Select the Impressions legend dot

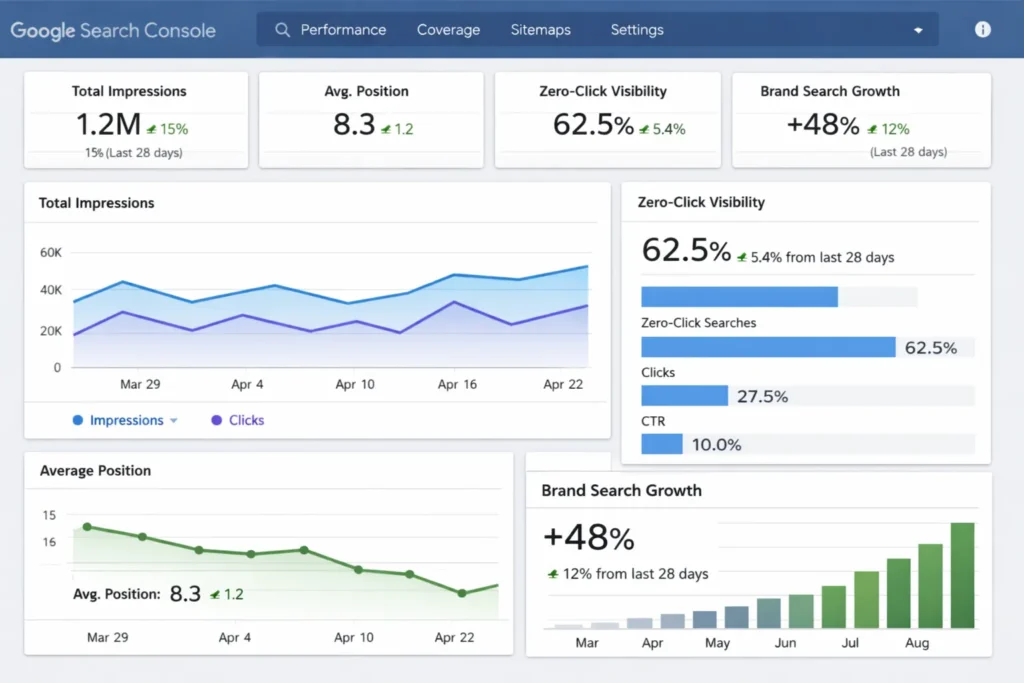click(x=78, y=420)
